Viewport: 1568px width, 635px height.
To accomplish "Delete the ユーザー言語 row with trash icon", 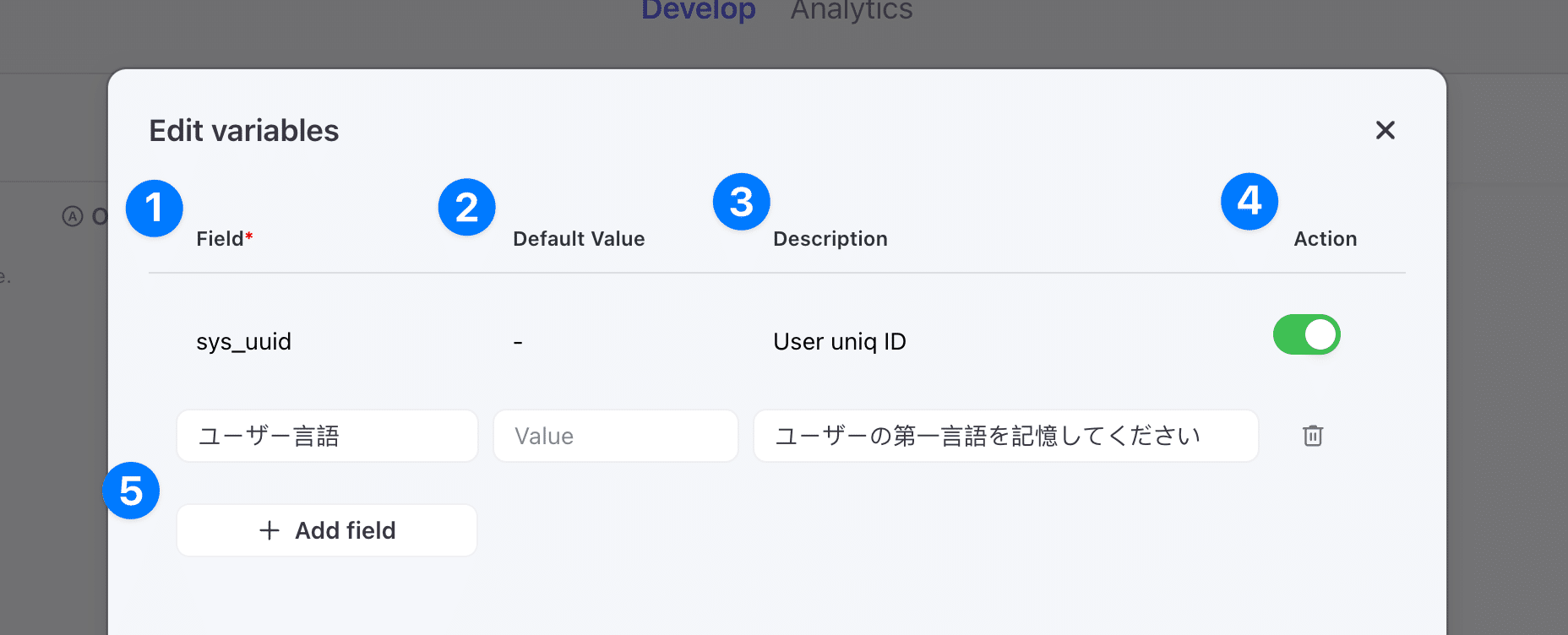I will (1312, 436).
